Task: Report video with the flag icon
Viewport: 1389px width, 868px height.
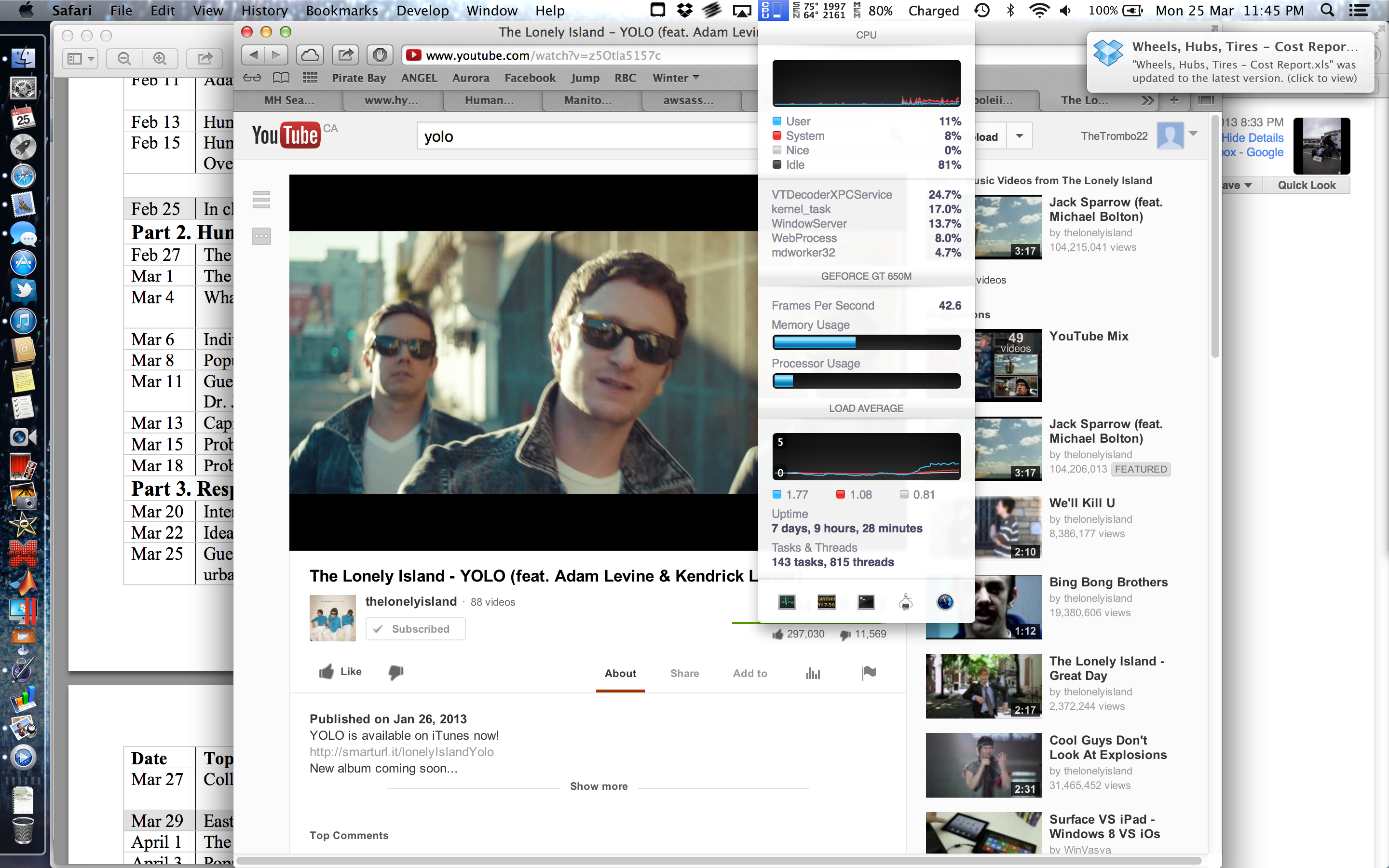Action: pos(869,672)
